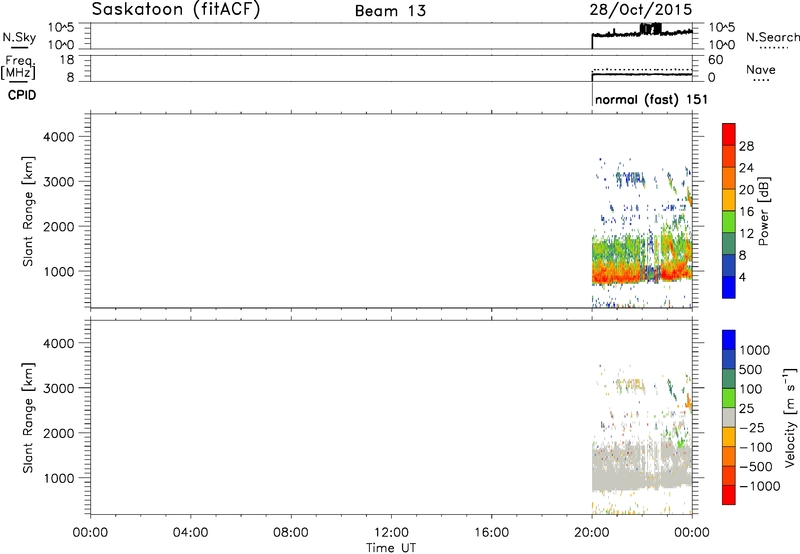Click the 'N.Search' legend label
The width and height of the screenshot is (800, 554).
(772, 37)
